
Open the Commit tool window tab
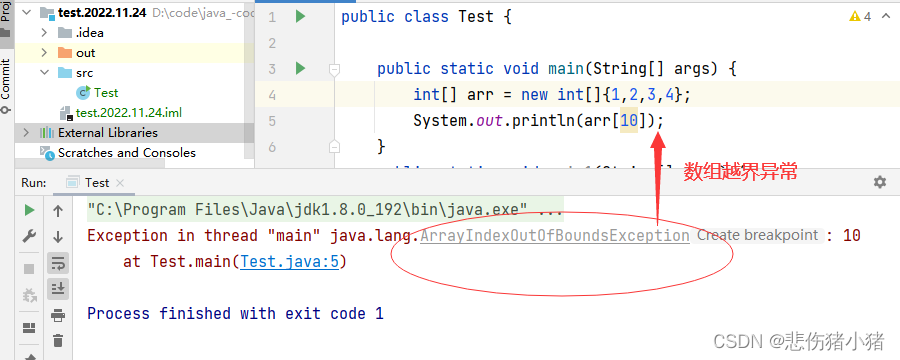[x=6, y=86]
